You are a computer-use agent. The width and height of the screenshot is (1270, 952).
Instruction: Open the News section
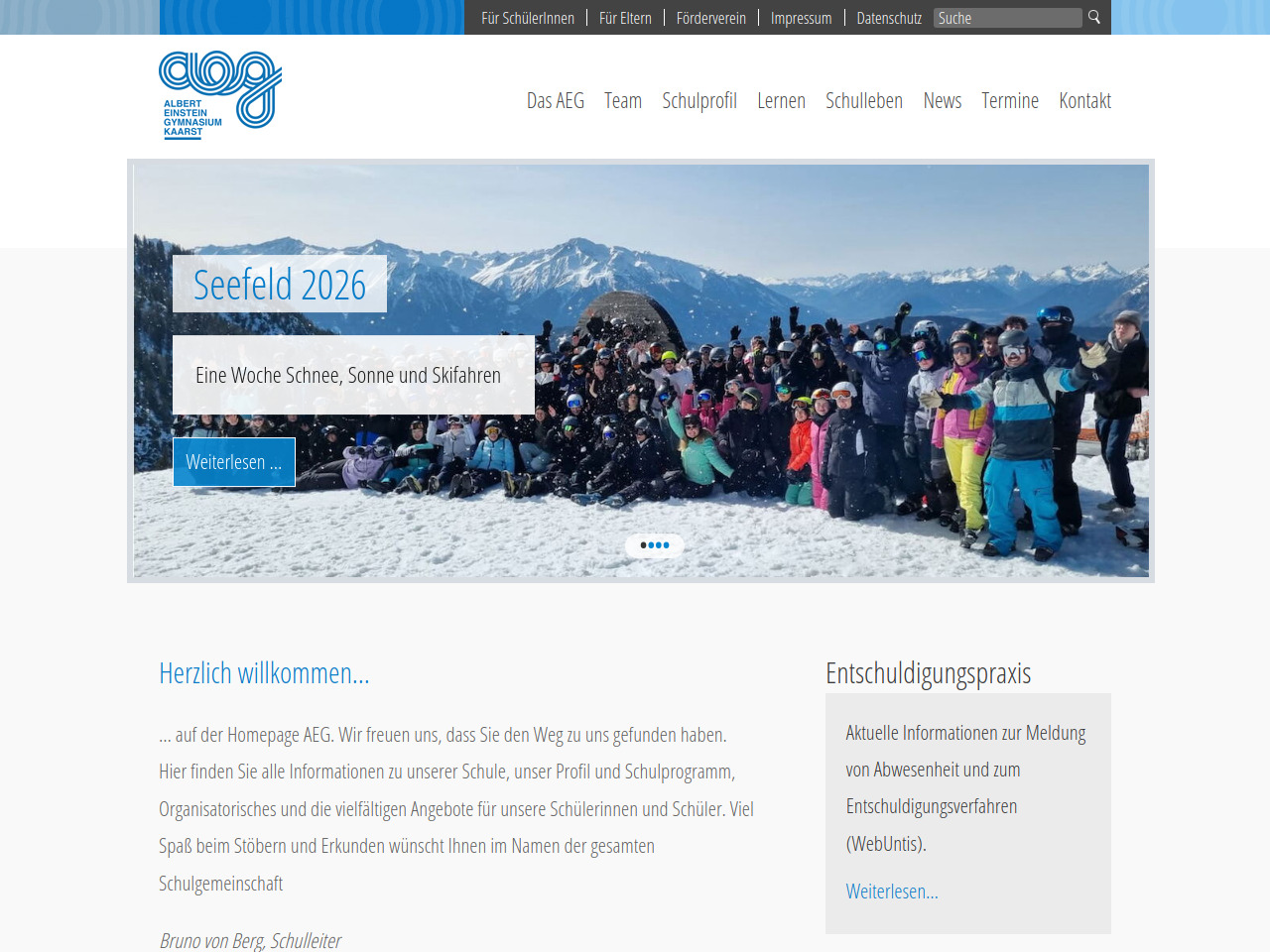943,100
